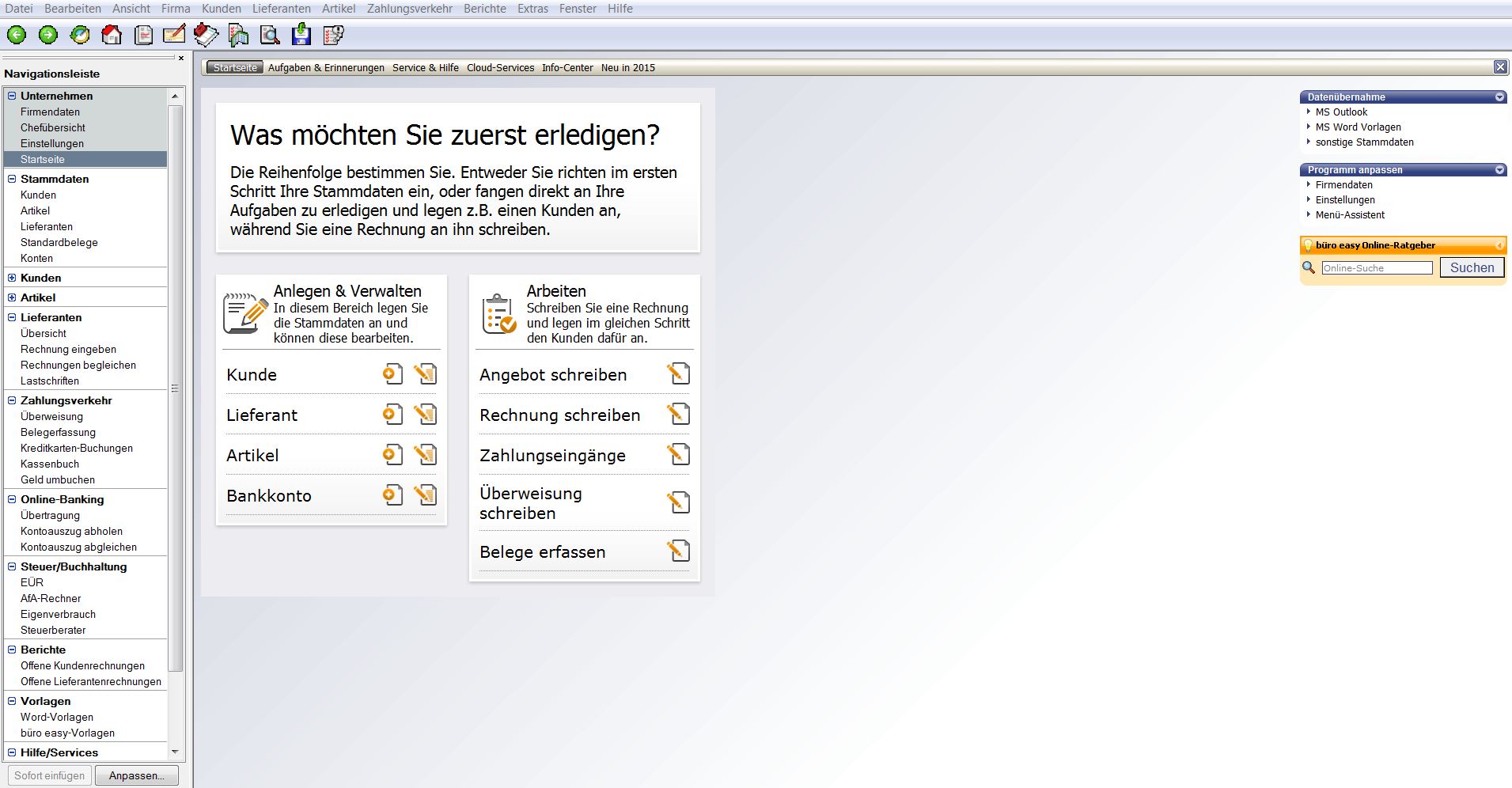Click the pencil icon beside Belege erfassen

(x=678, y=551)
